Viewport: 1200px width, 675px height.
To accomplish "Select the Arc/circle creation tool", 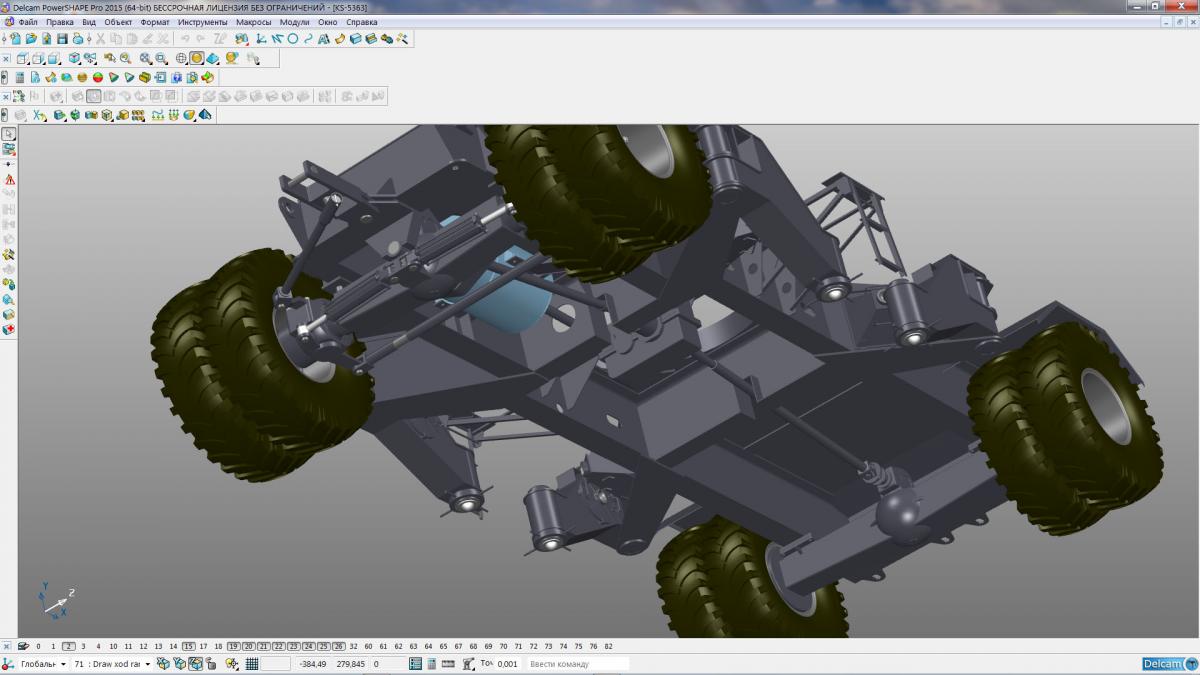I will [x=293, y=39].
